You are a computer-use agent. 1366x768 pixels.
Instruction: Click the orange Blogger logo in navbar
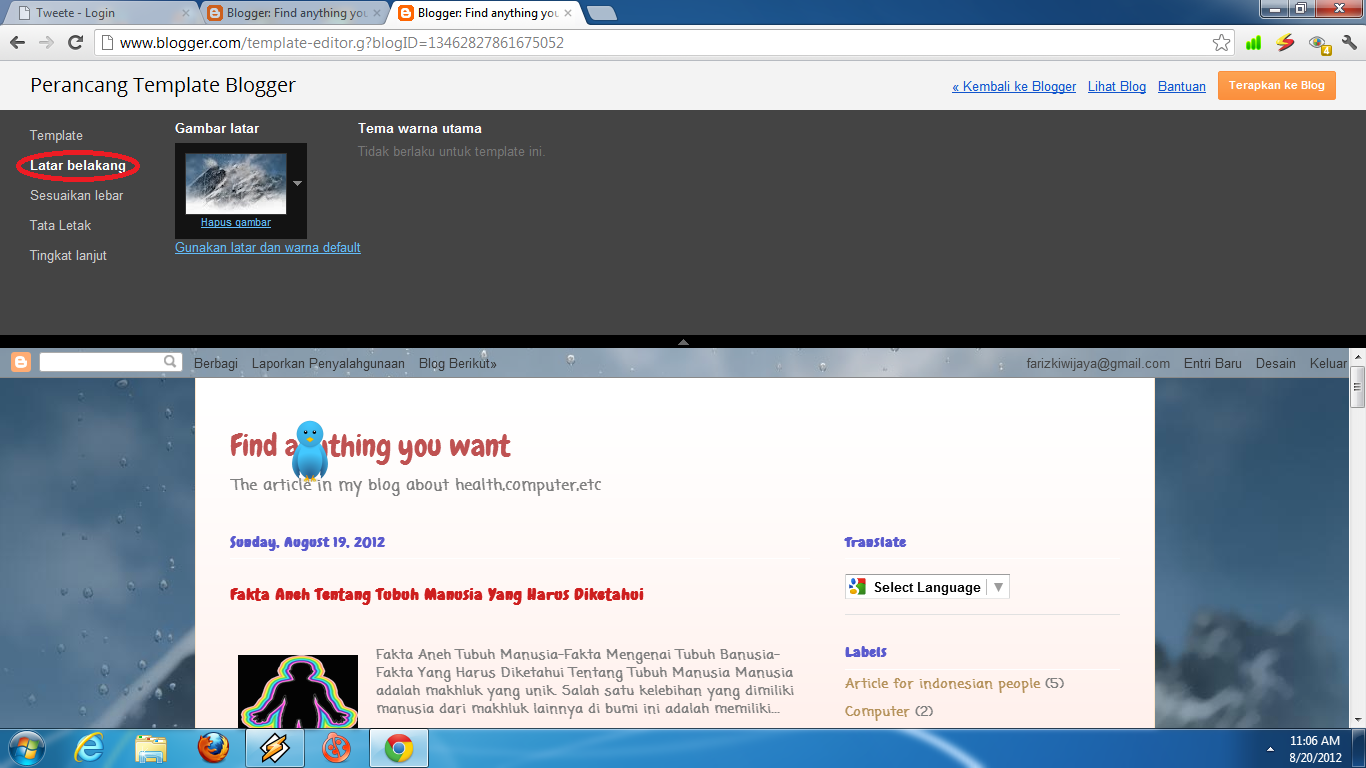pos(21,362)
